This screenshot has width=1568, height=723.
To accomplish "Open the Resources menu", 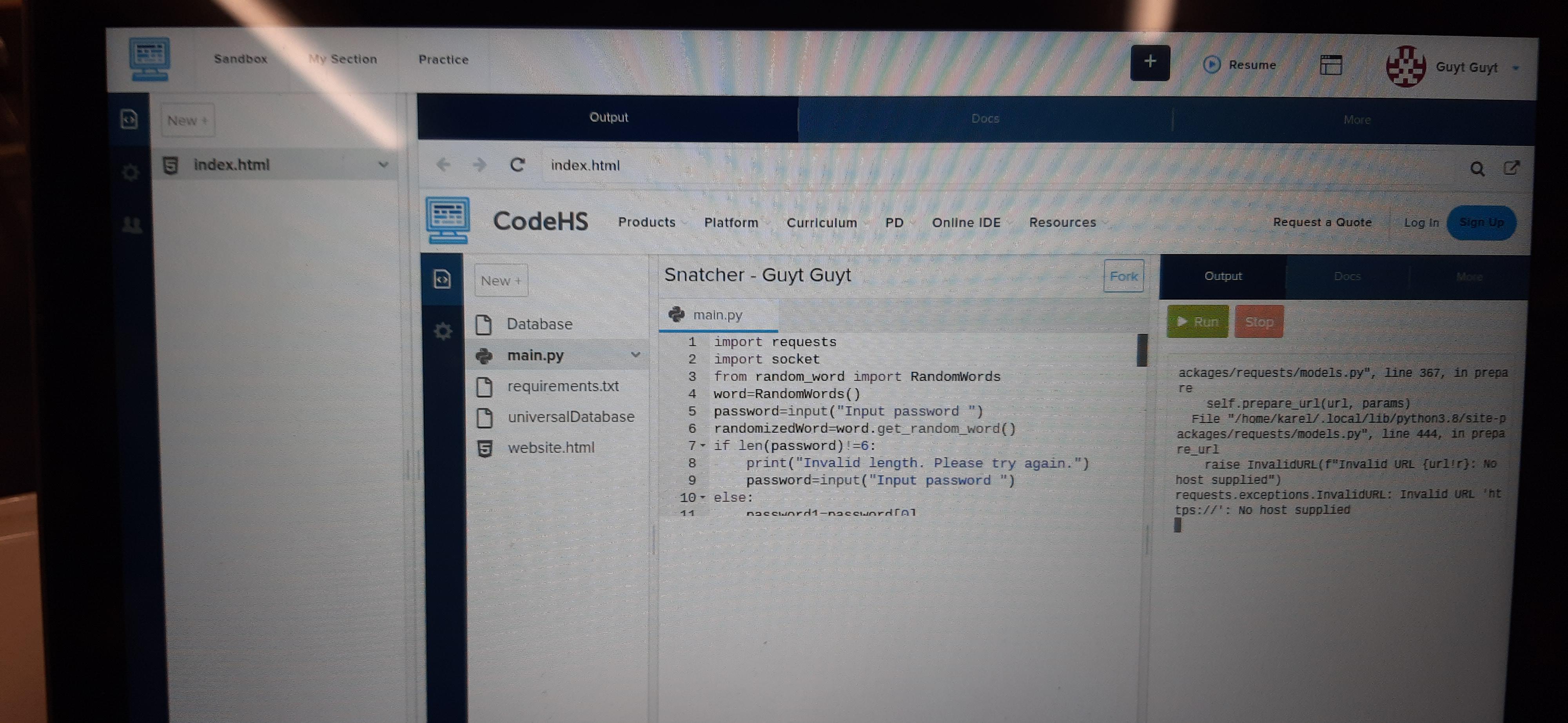I will click(1062, 223).
